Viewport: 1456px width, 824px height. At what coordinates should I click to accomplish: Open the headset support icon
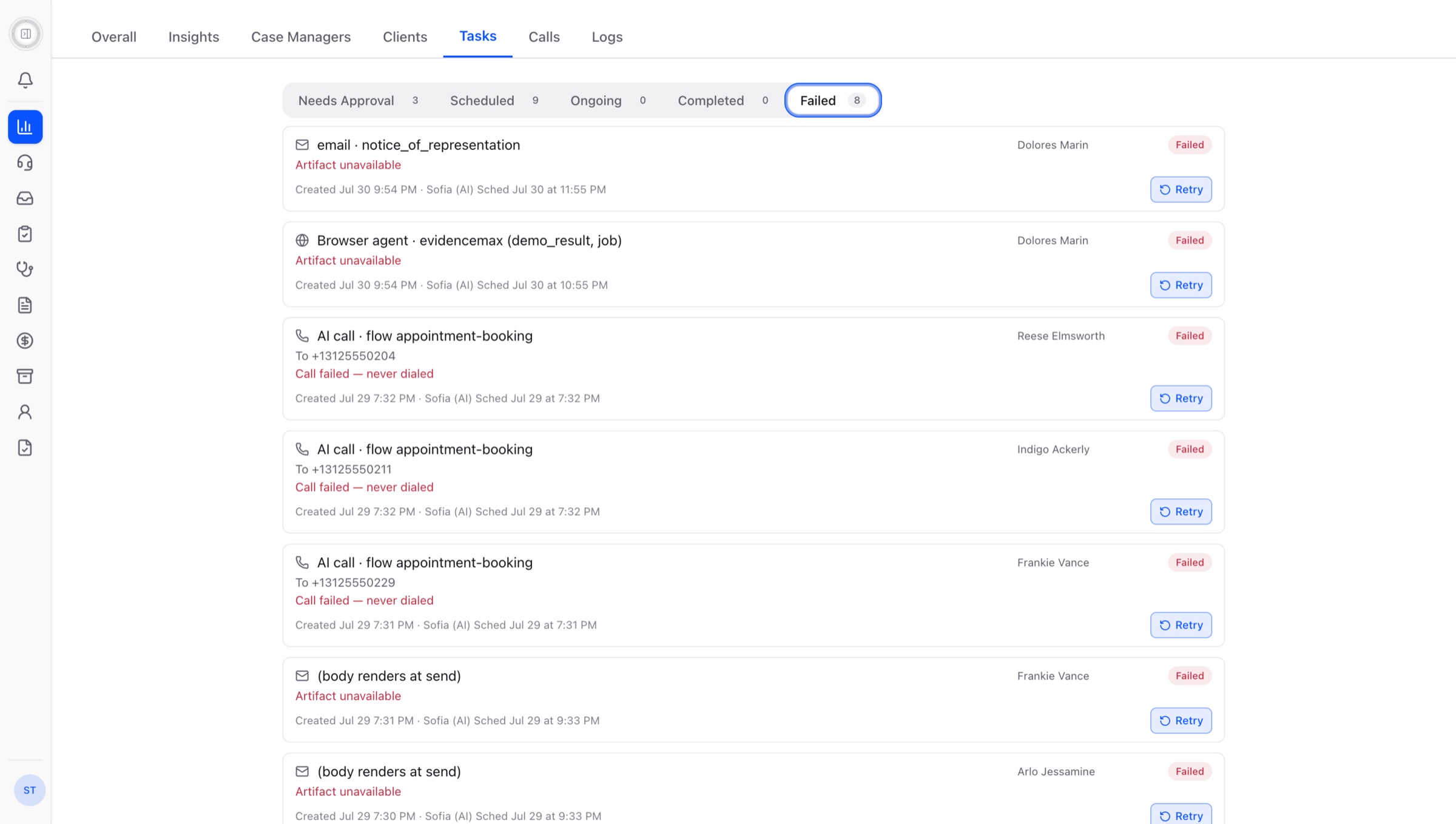click(x=25, y=163)
